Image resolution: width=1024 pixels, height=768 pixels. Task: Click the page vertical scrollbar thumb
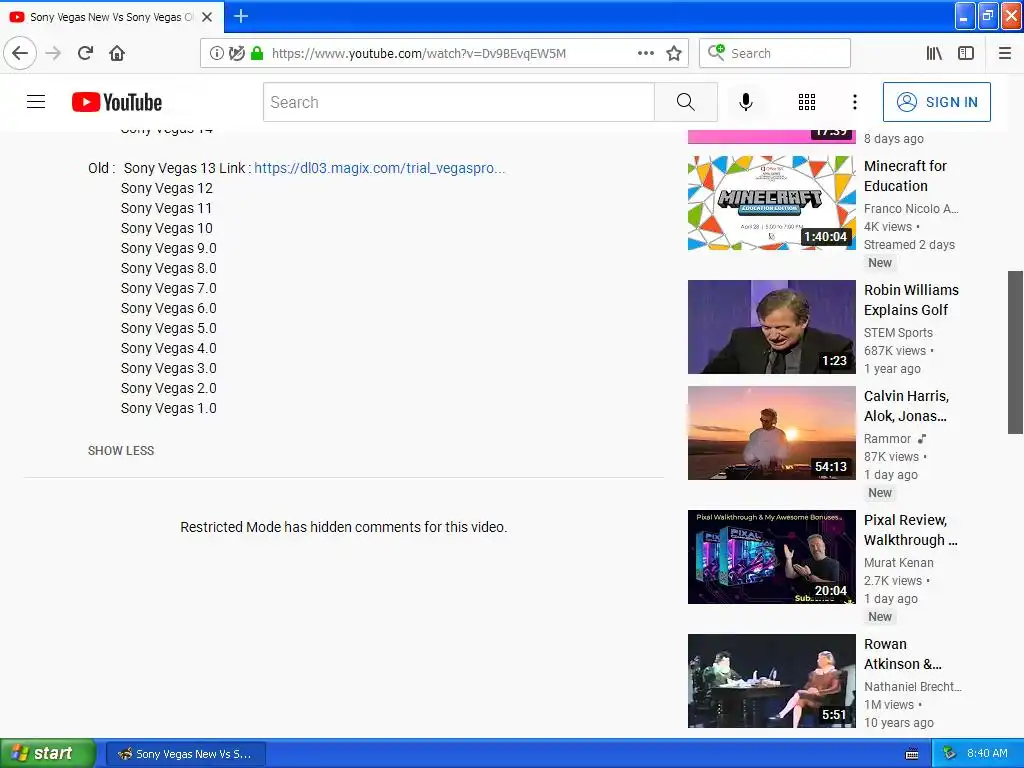1015,352
